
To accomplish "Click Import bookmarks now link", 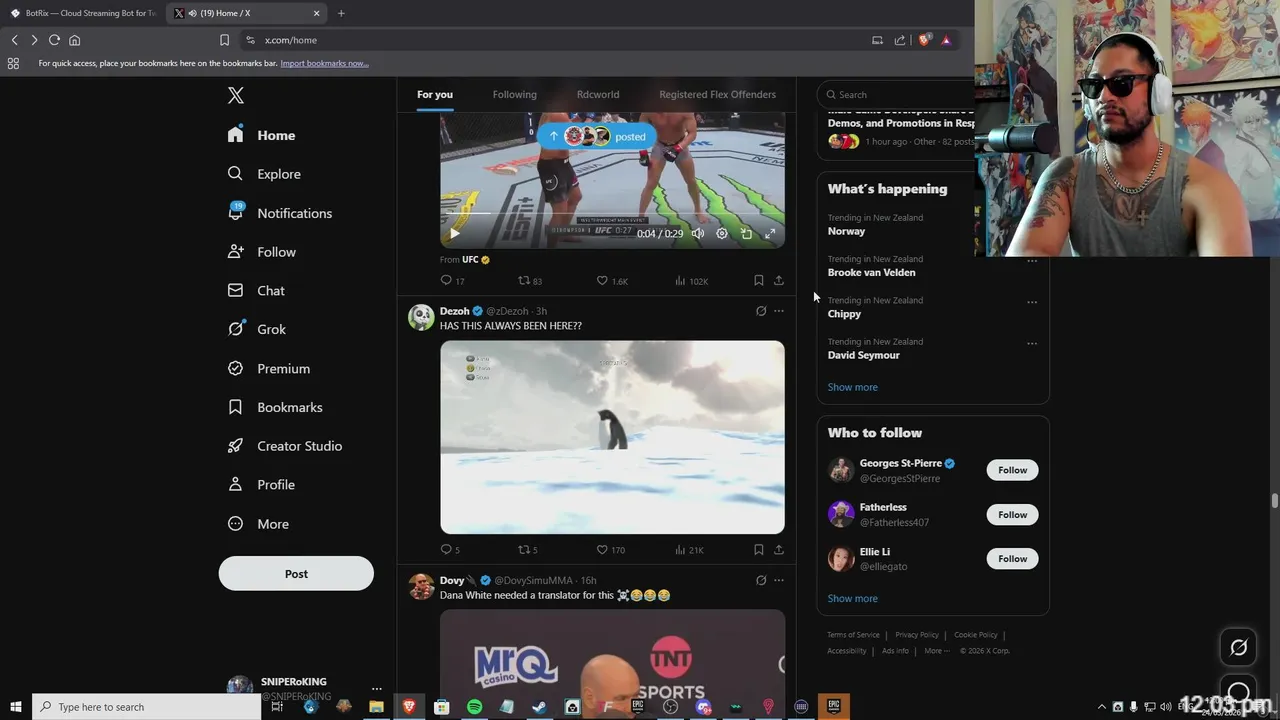I will pos(324,63).
